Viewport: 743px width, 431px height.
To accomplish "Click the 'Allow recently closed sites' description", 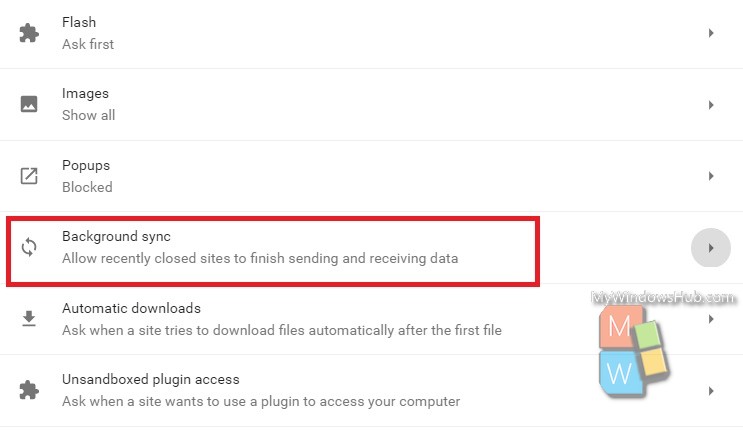I will (x=260, y=258).
